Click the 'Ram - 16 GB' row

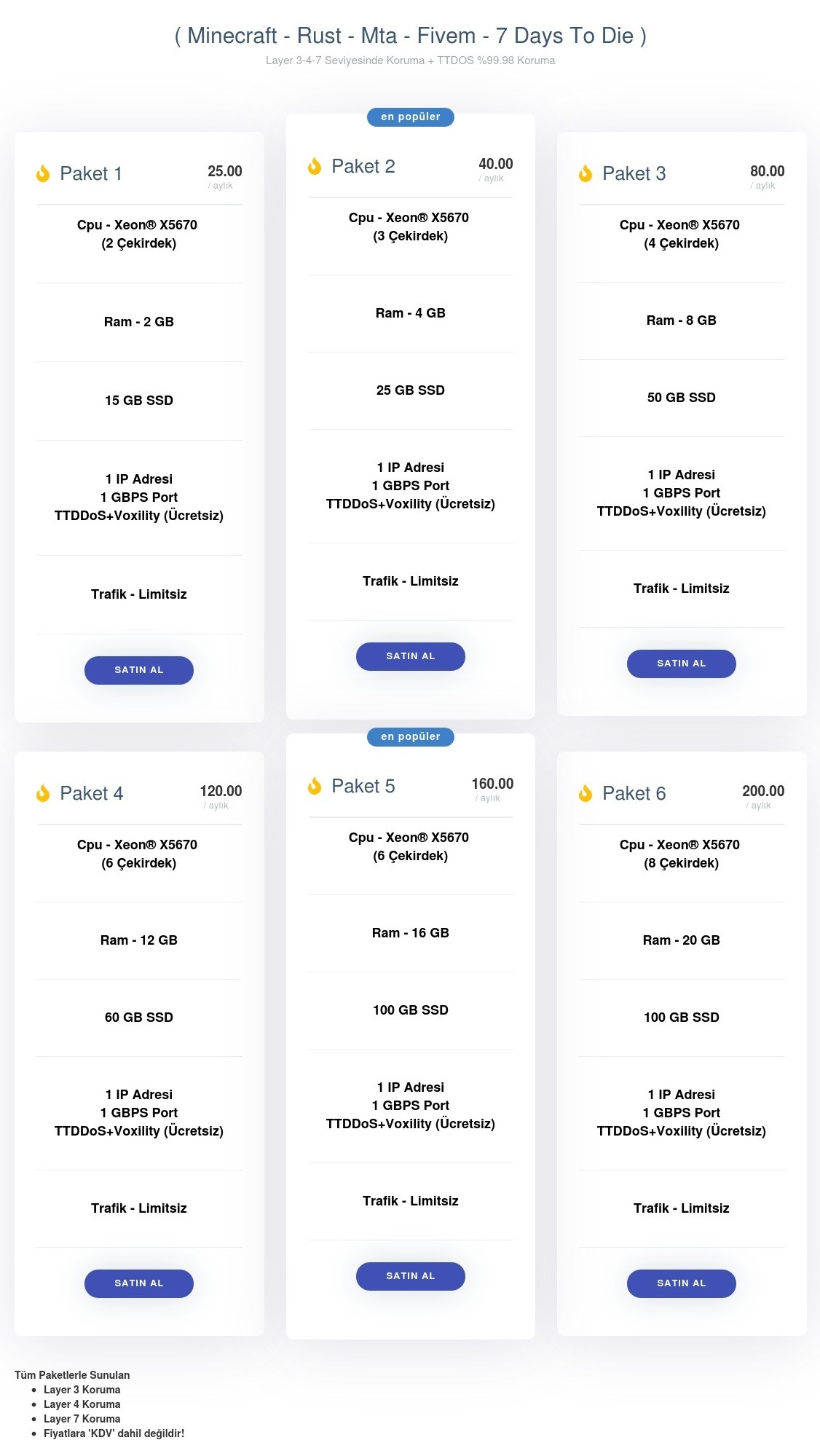pyautogui.click(x=410, y=933)
